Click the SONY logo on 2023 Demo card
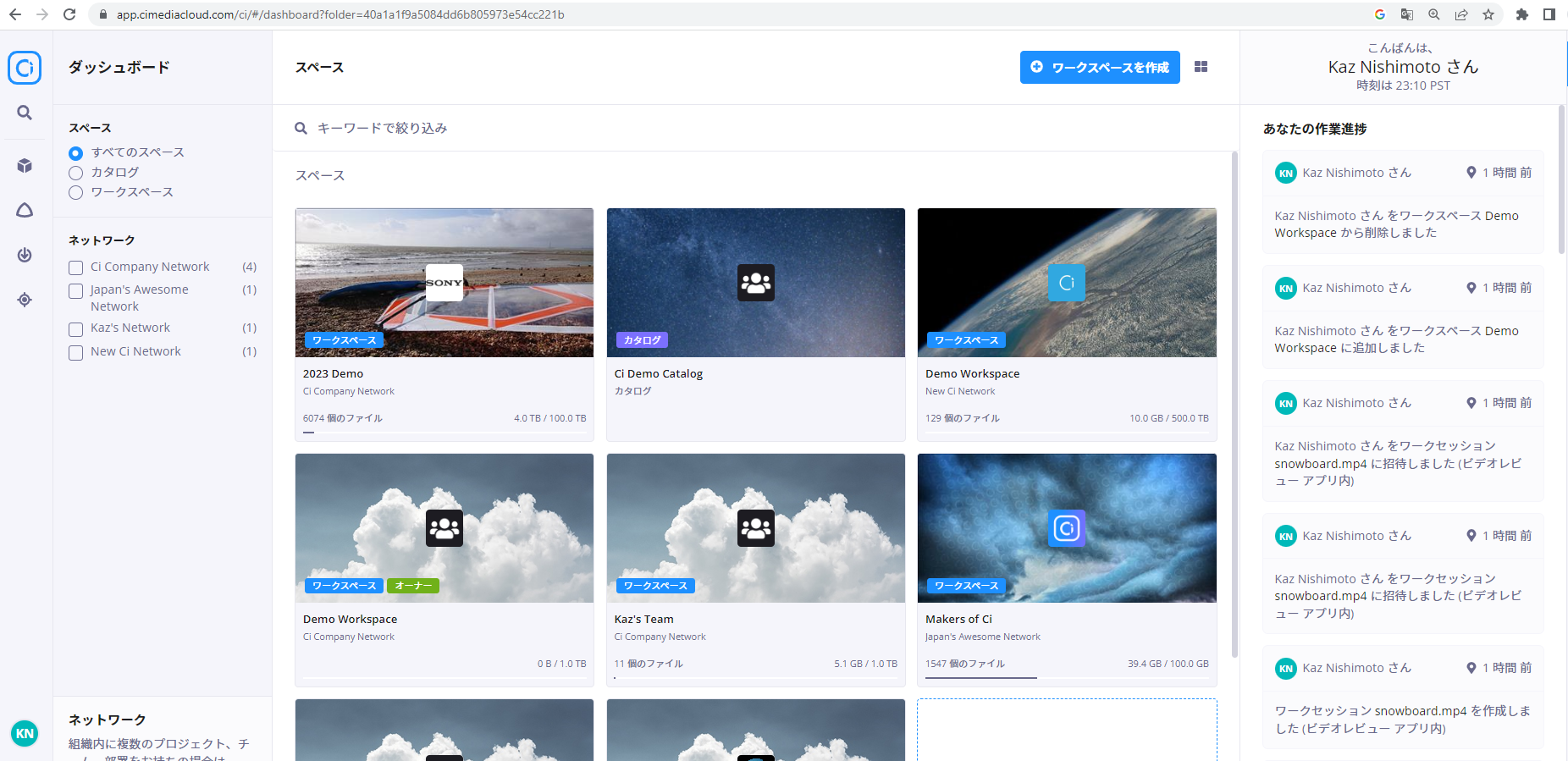The height and width of the screenshot is (761, 1568). click(444, 283)
